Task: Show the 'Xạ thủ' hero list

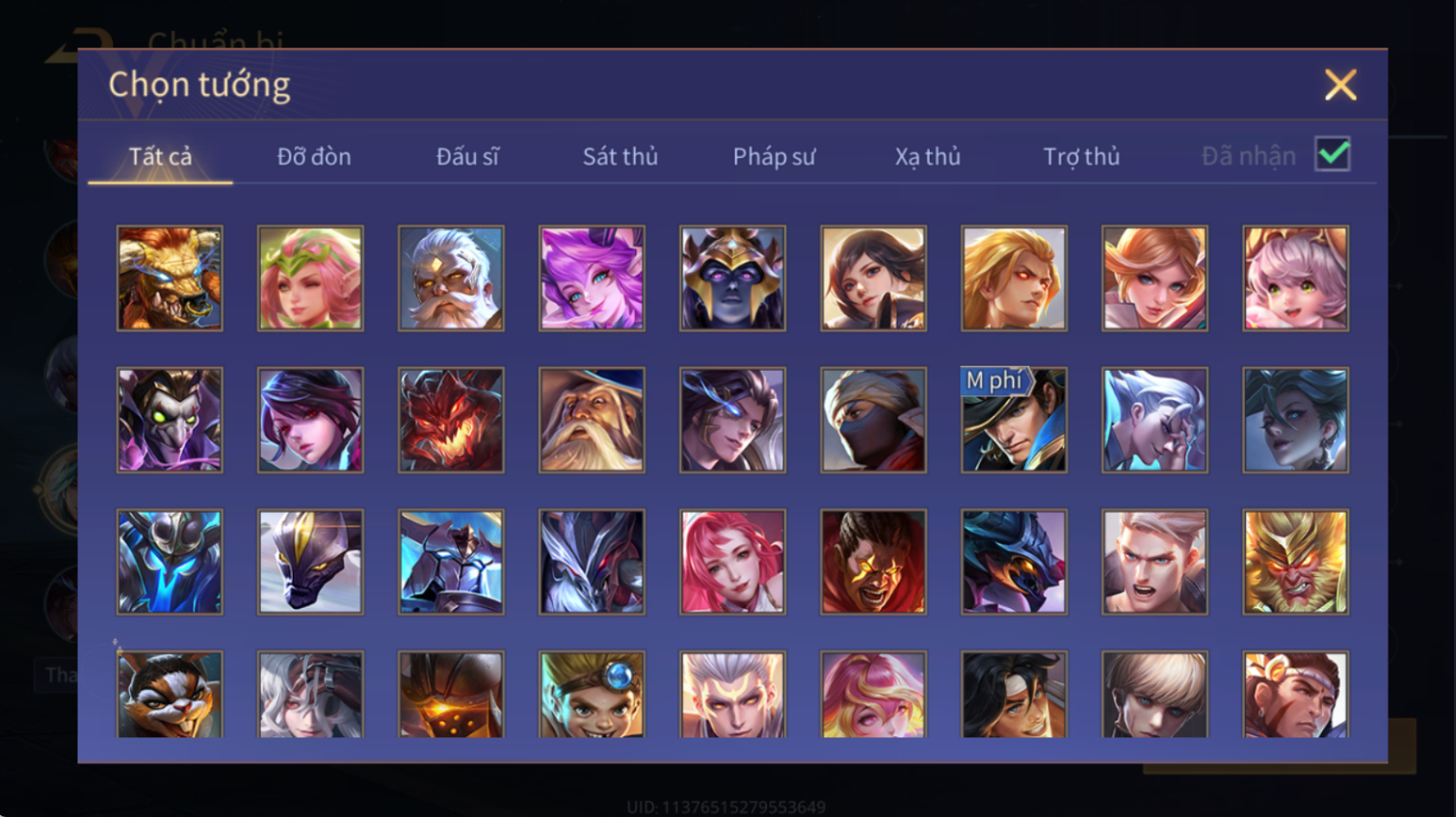Action: point(927,156)
